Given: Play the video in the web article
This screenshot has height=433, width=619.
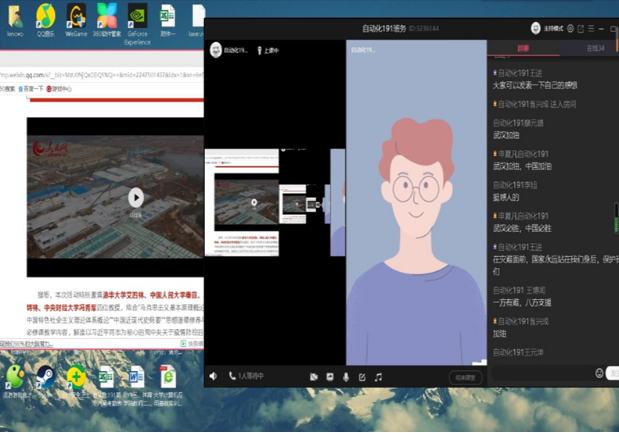Looking at the screenshot, I should point(135,197).
